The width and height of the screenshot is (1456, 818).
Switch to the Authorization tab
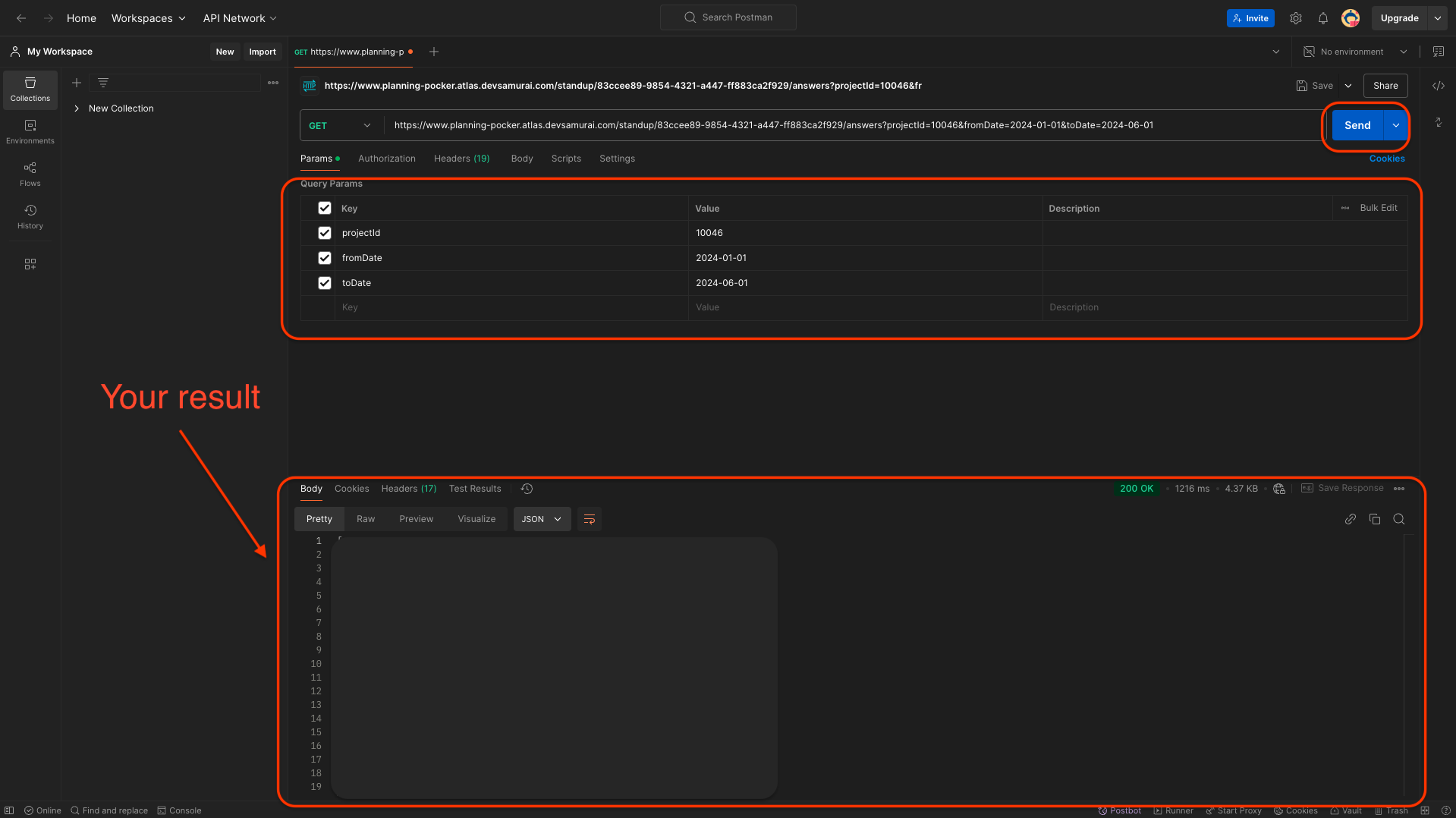(x=386, y=159)
